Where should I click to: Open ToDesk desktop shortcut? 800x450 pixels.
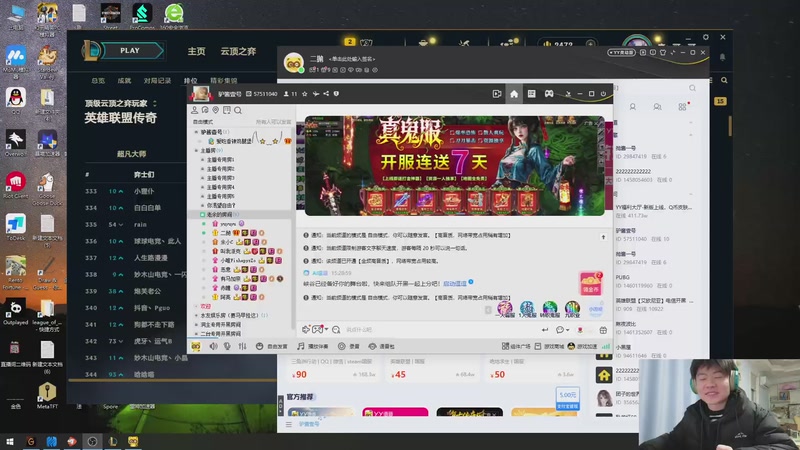click(x=16, y=228)
